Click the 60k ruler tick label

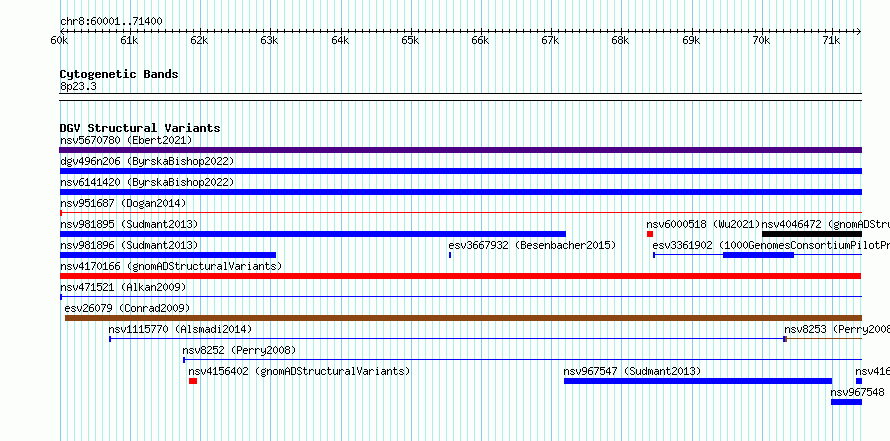[59, 40]
